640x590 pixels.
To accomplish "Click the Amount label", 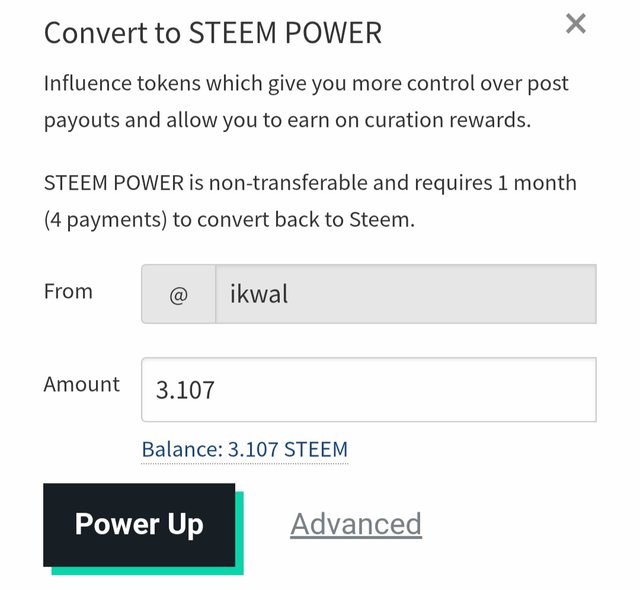I will (81, 385).
